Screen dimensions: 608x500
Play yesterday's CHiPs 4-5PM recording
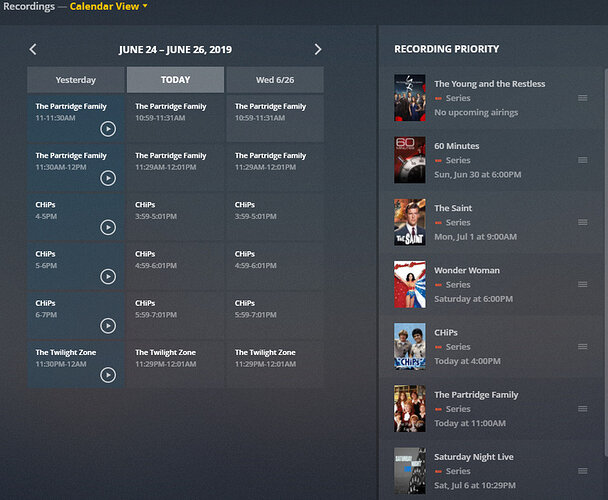pyautogui.click(x=108, y=227)
